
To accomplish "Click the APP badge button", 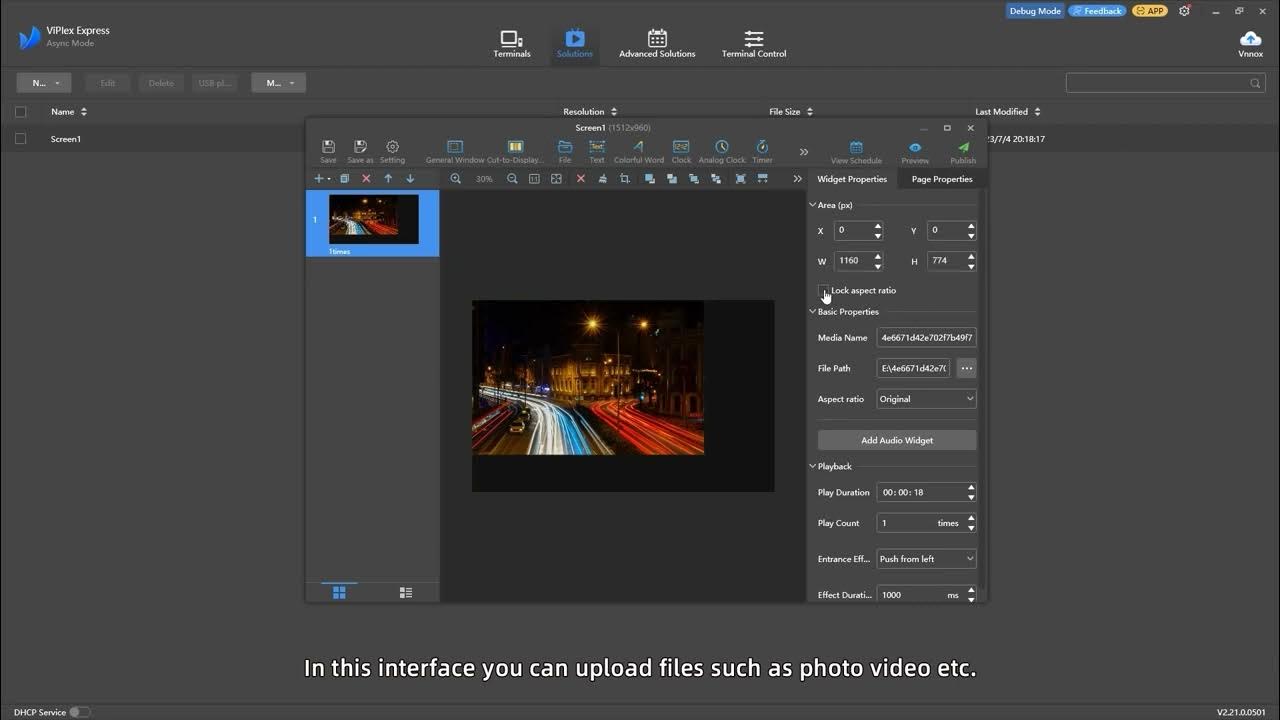I will pyautogui.click(x=1150, y=11).
